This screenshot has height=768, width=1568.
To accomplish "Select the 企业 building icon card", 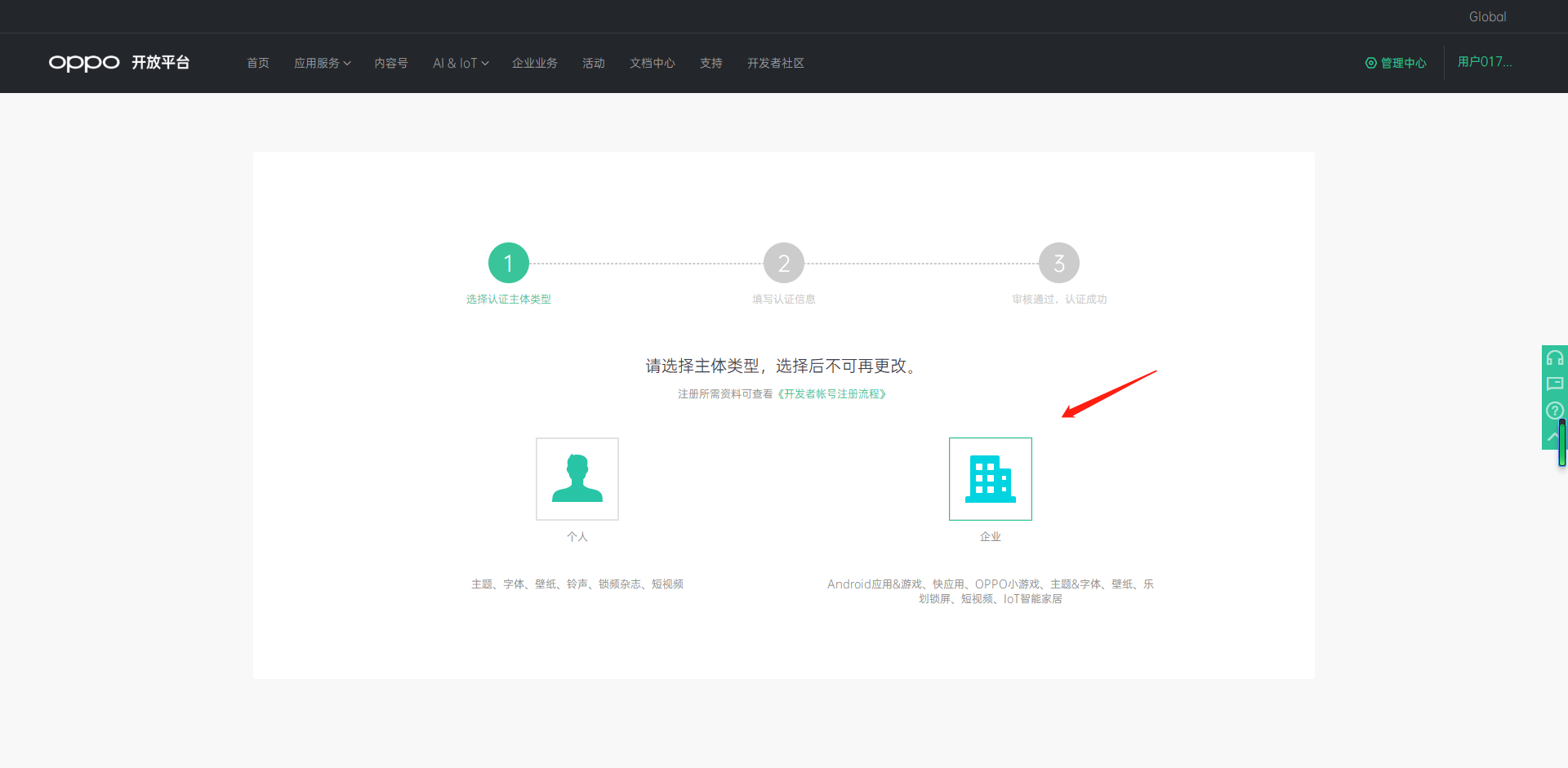I will pyautogui.click(x=991, y=479).
